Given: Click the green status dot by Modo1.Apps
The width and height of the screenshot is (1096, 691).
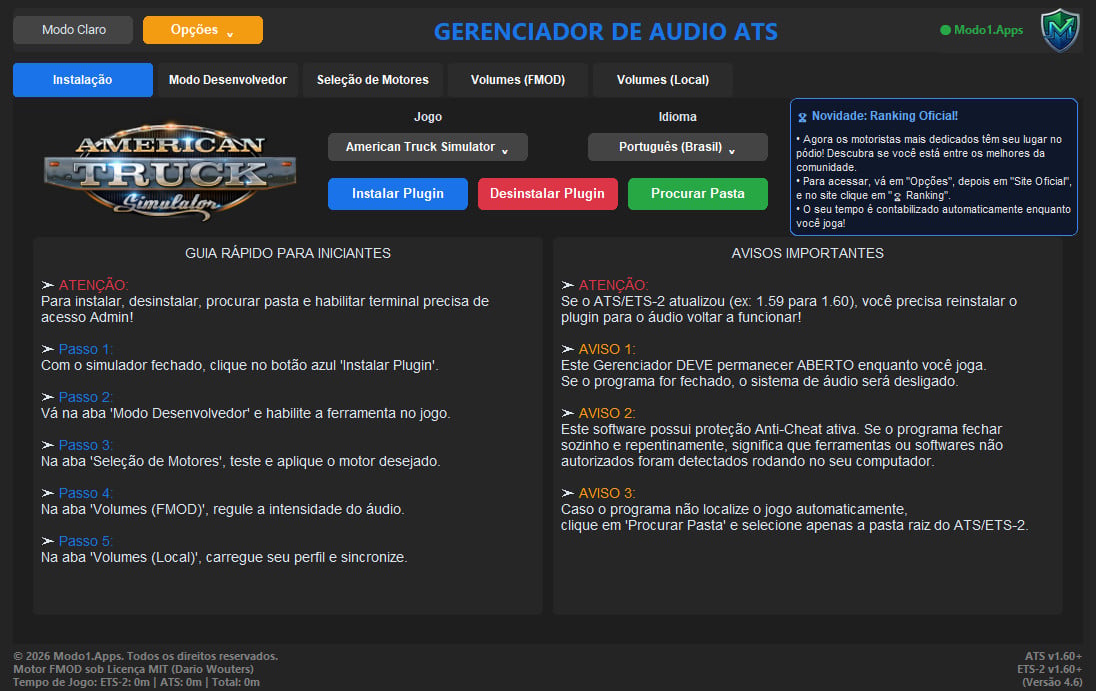Looking at the screenshot, I should coord(945,30).
